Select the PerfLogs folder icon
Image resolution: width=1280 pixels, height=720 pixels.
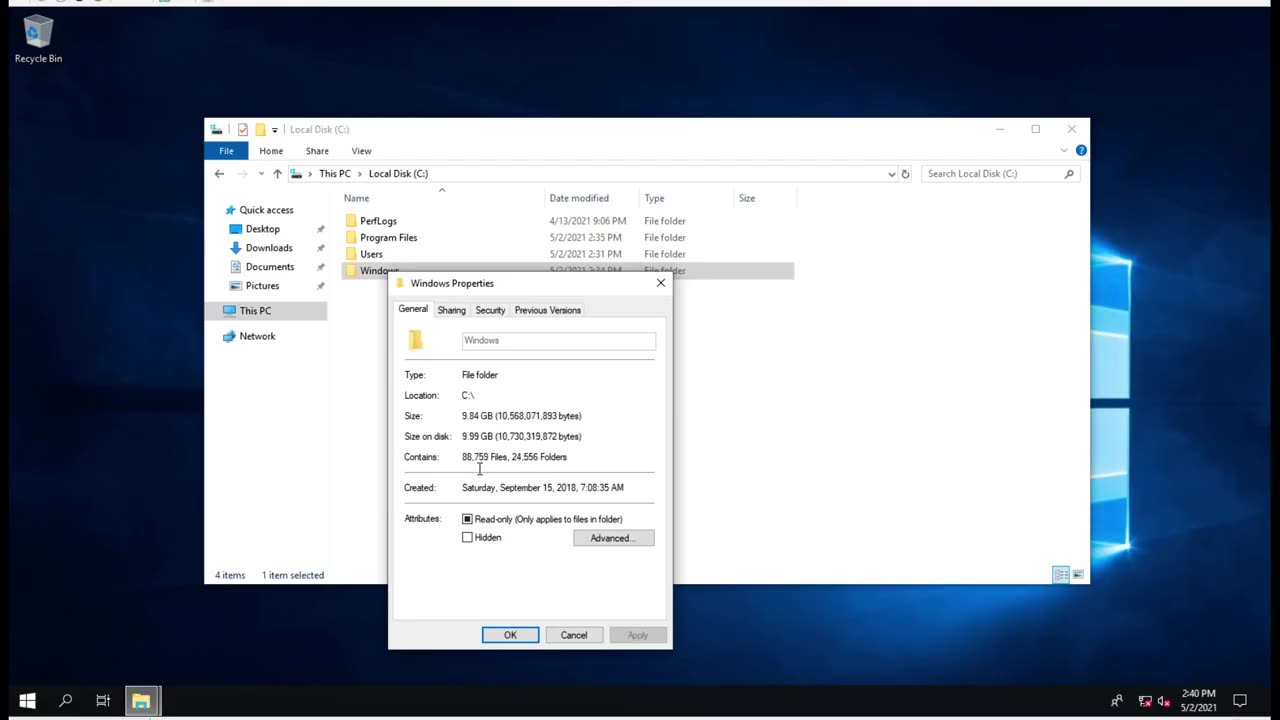[351, 221]
